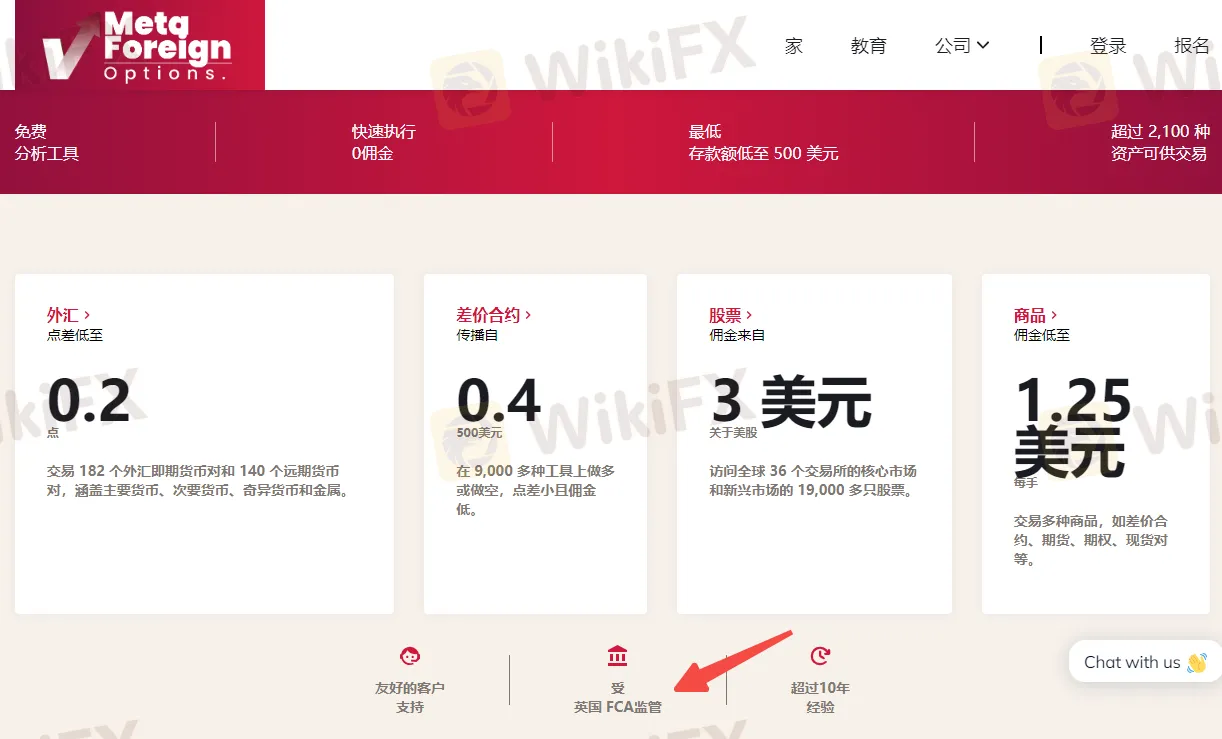The height and width of the screenshot is (739, 1222).
Task: Open the 家 home menu item
Action: click(794, 46)
